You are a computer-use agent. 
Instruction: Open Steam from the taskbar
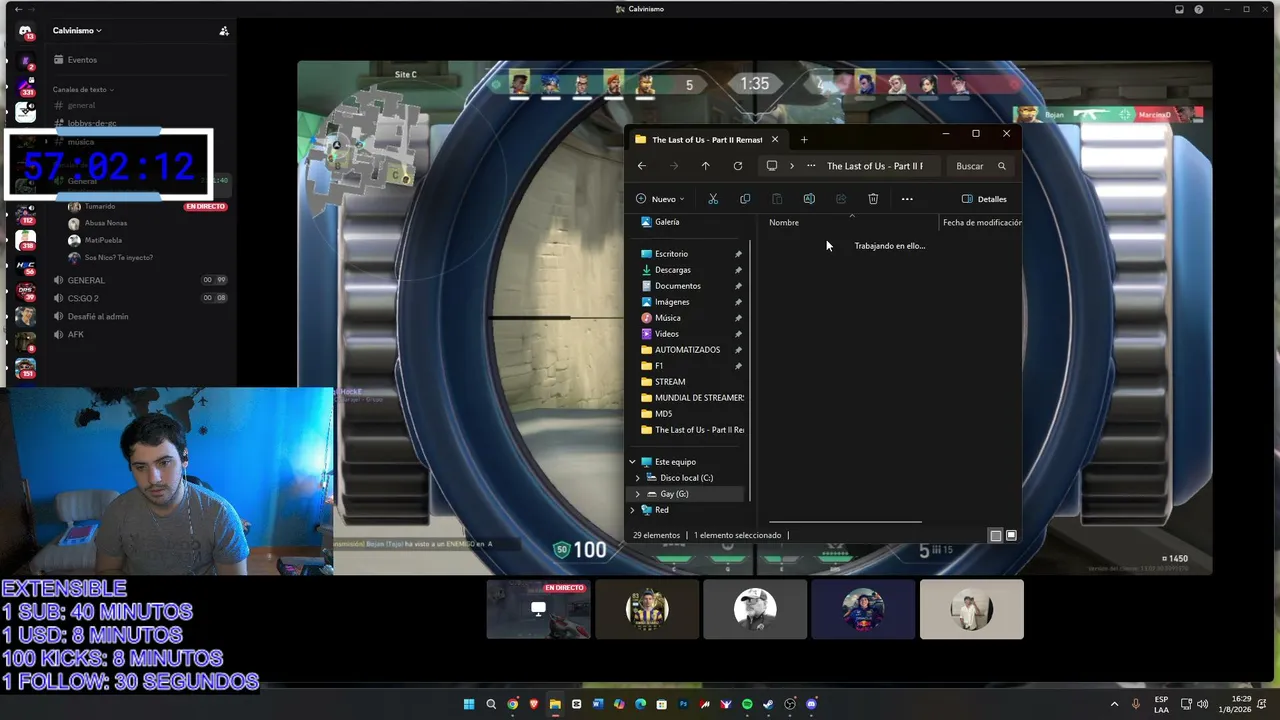point(768,704)
